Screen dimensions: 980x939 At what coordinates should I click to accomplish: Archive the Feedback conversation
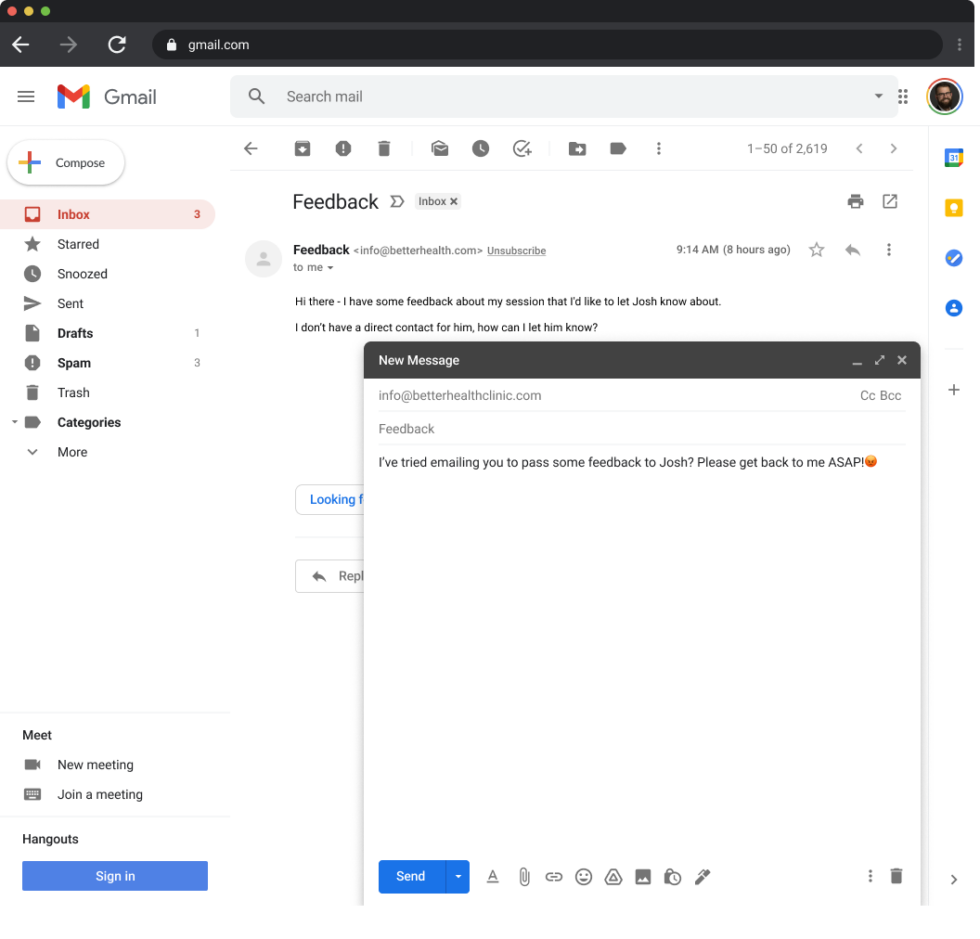tap(302, 149)
